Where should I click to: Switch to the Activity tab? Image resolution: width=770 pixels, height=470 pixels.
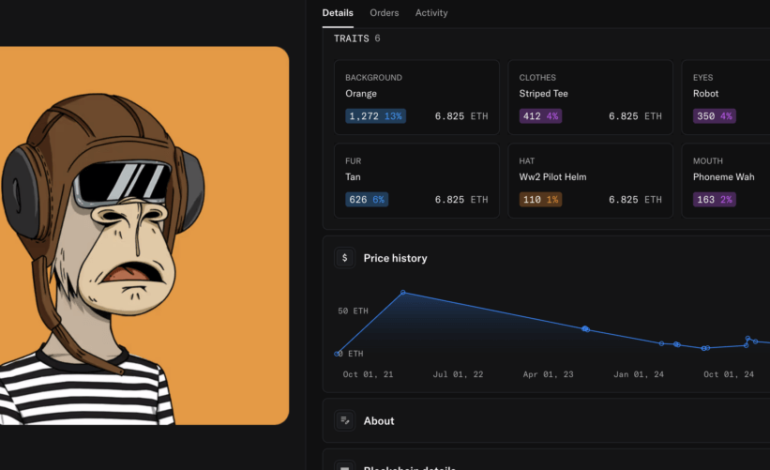click(431, 13)
